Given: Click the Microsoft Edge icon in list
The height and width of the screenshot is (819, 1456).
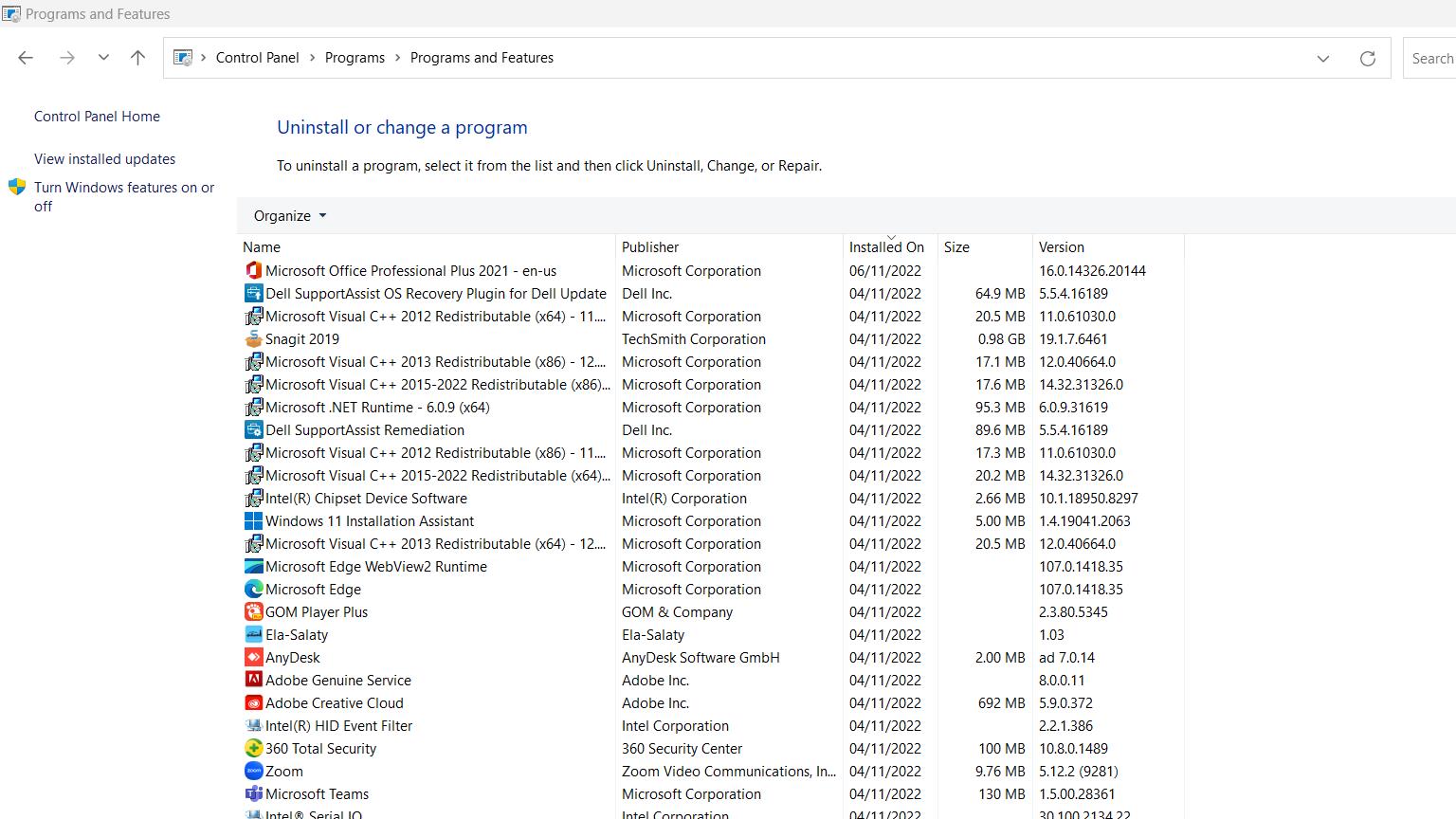Looking at the screenshot, I should coord(253,590).
